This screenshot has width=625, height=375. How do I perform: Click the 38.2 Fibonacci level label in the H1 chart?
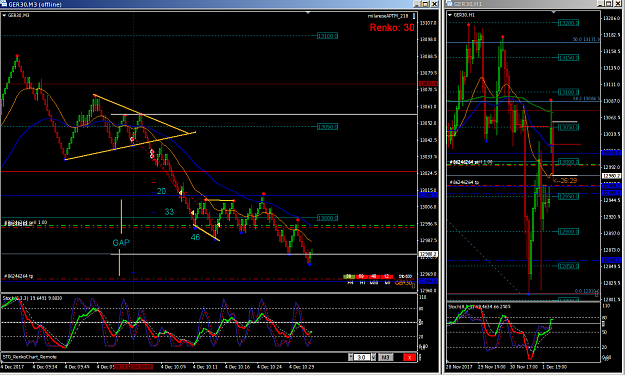(586, 98)
